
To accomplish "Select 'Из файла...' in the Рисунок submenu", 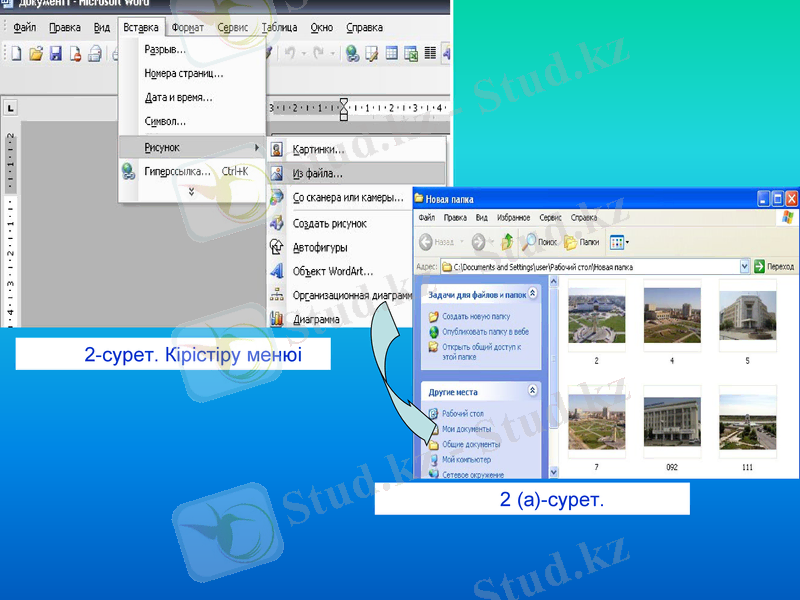I will pyautogui.click(x=317, y=173).
